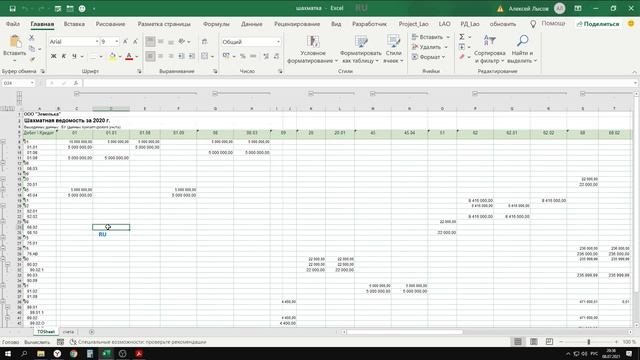
Task: Click into the formula bar
Action: [358, 83]
